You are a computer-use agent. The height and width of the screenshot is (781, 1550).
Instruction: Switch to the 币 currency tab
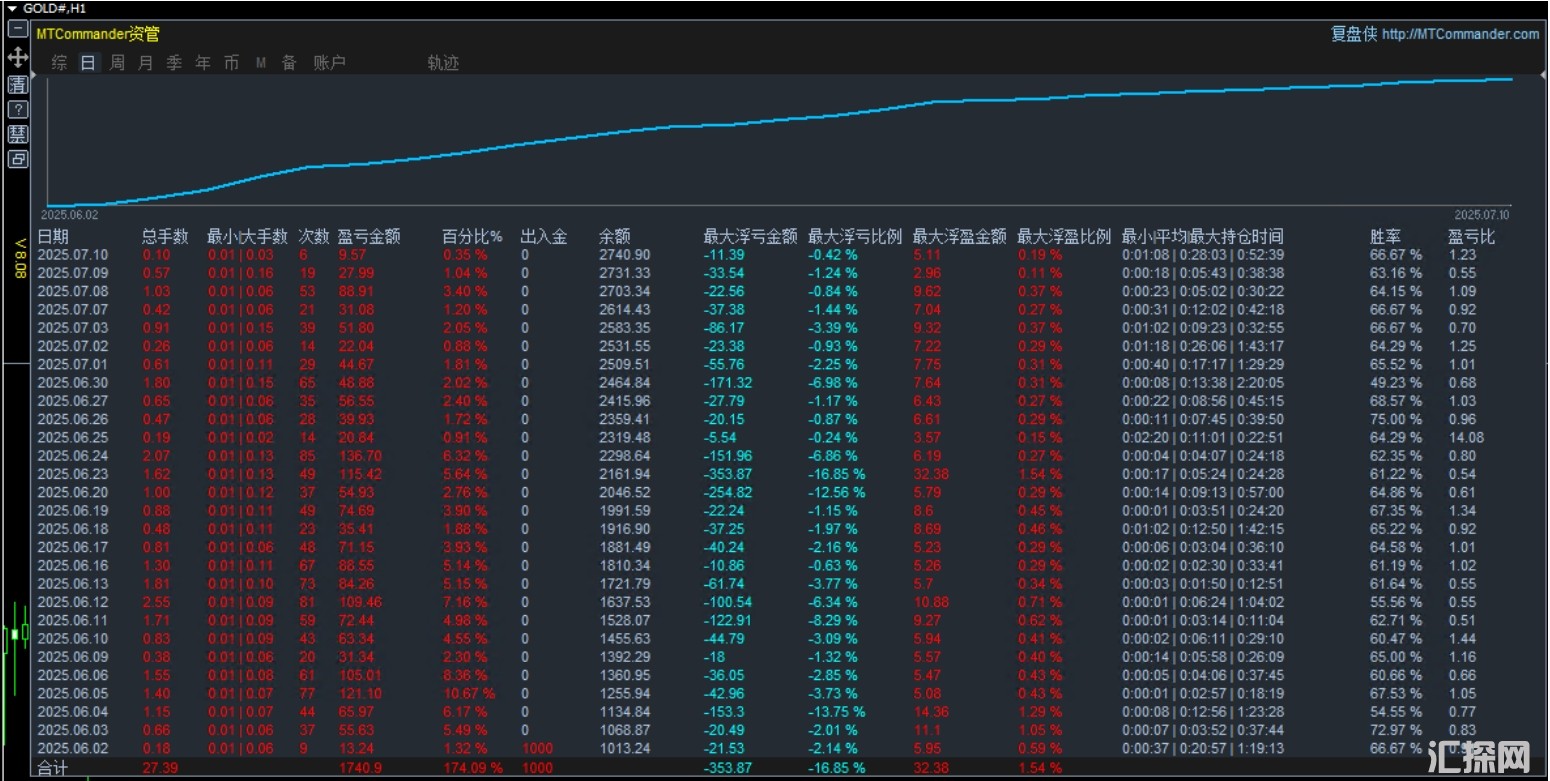232,63
